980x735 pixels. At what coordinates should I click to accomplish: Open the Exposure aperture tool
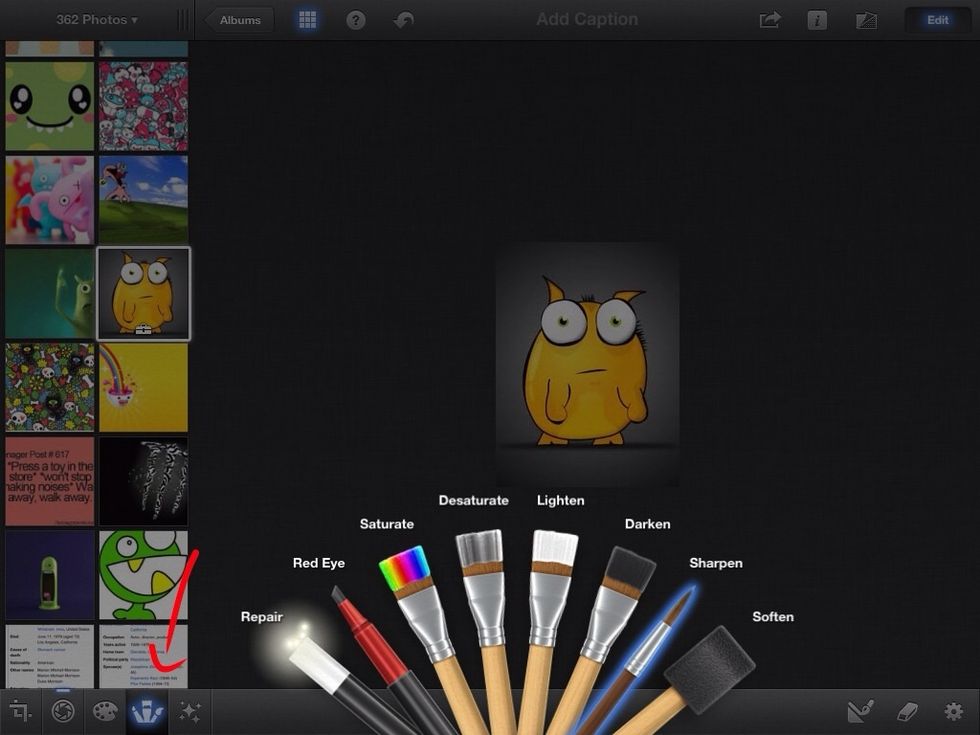pos(62,711)
